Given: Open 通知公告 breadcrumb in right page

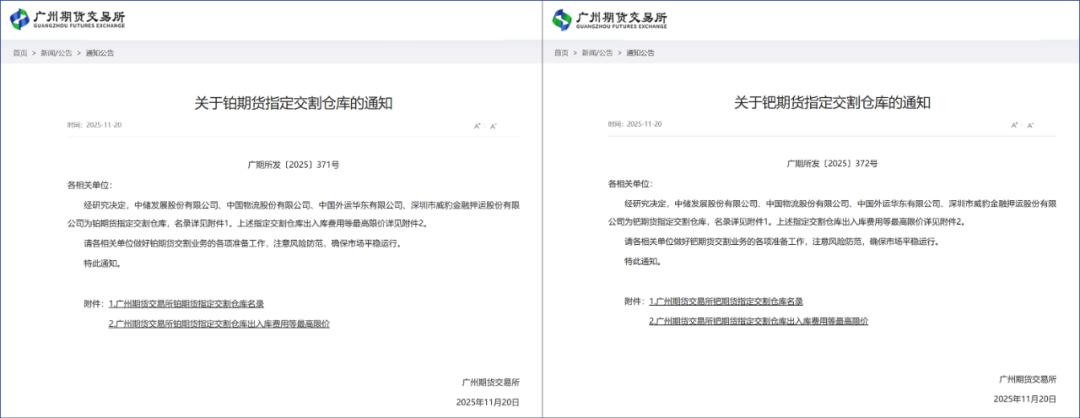Looking at the screenshot, I should 641,52.
